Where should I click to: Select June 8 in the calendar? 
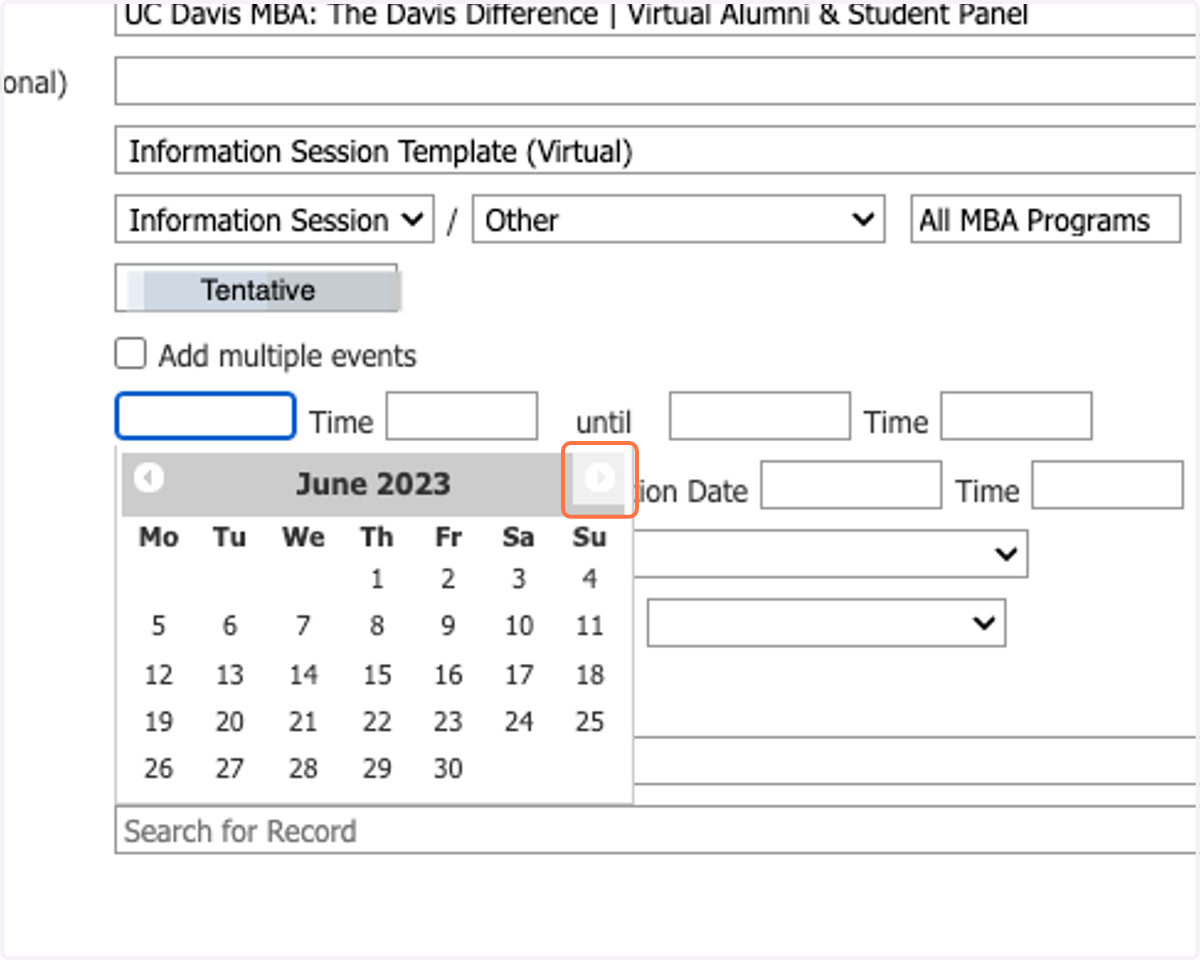(x=377, y=626)
